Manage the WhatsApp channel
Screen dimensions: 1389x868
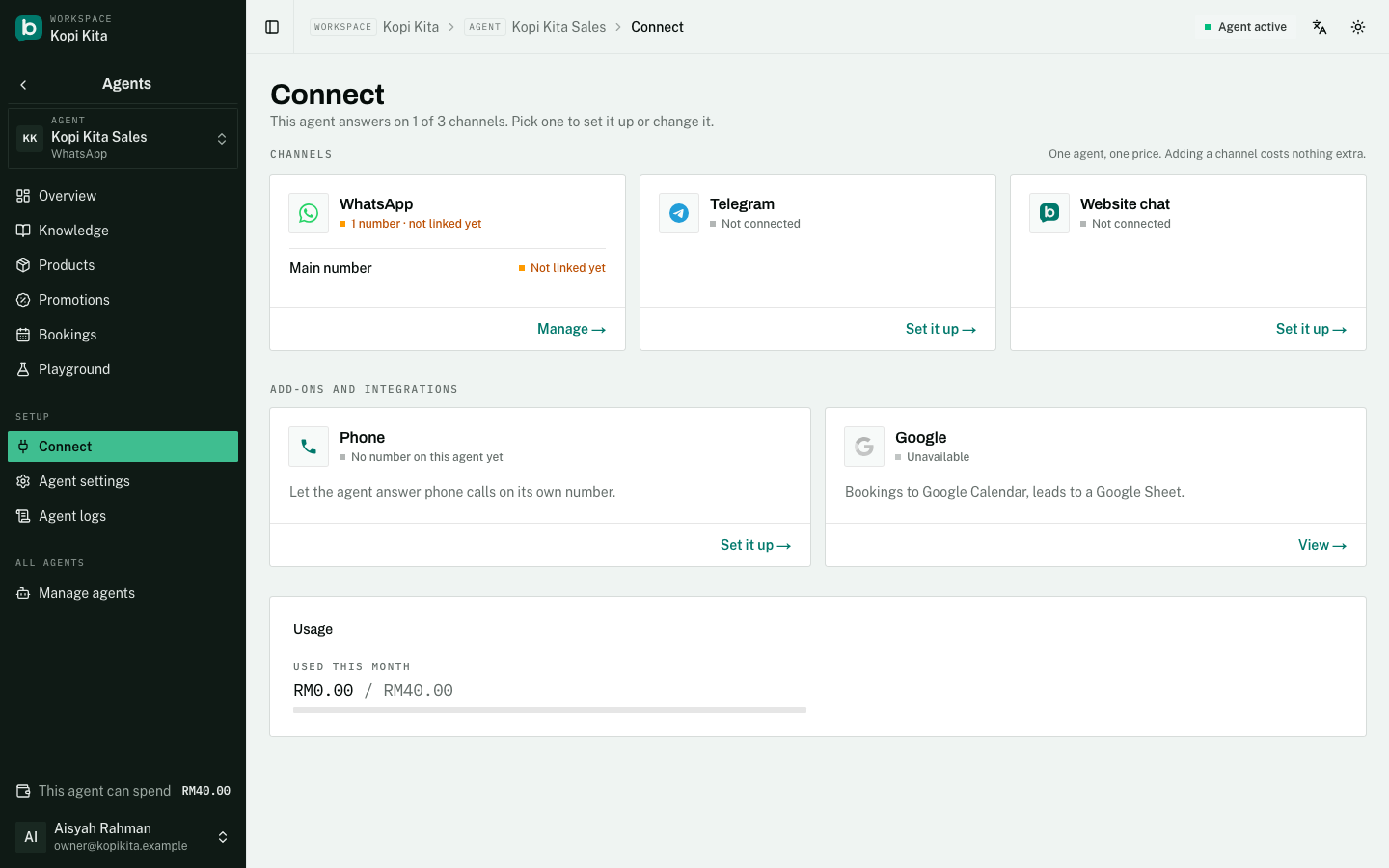pyautogui.click(x=571, y=329)
